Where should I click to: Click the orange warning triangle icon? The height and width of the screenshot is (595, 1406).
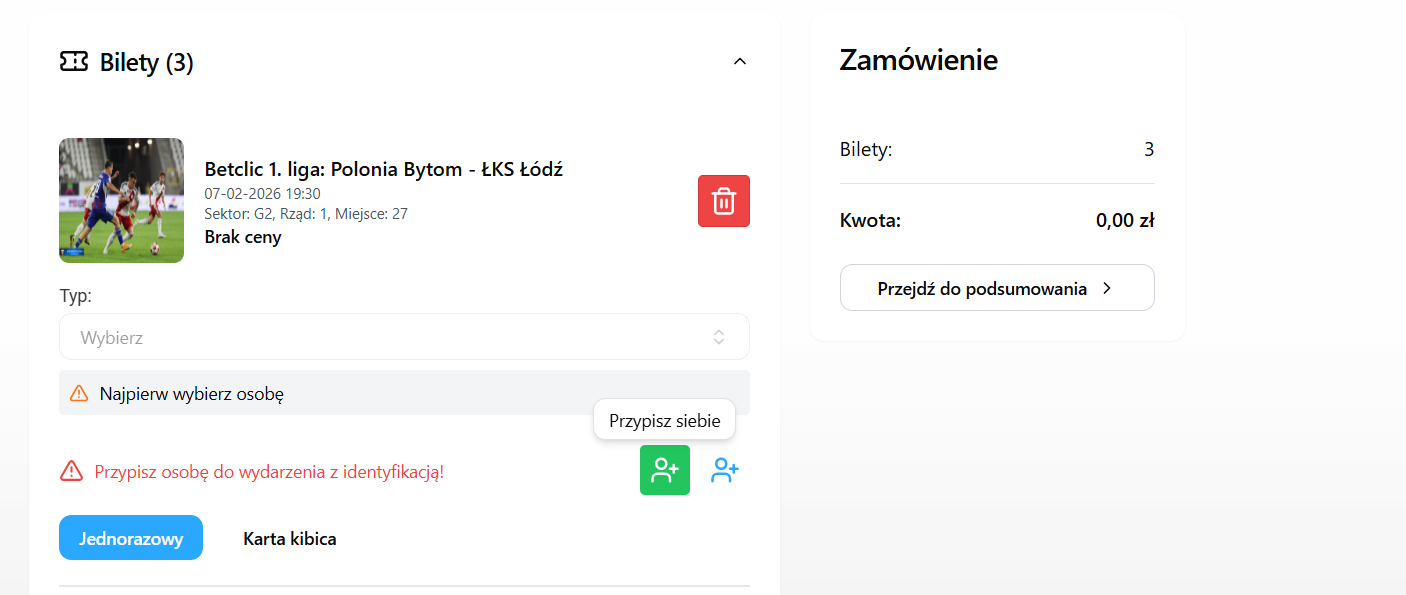coord(79,394)
